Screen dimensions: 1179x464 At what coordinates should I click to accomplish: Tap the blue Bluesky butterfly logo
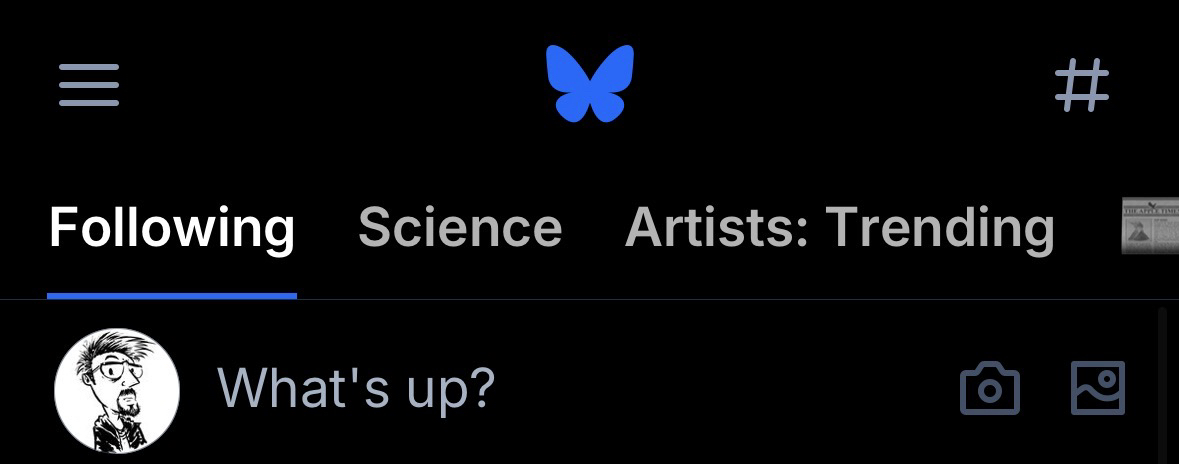tap(590, 84)
